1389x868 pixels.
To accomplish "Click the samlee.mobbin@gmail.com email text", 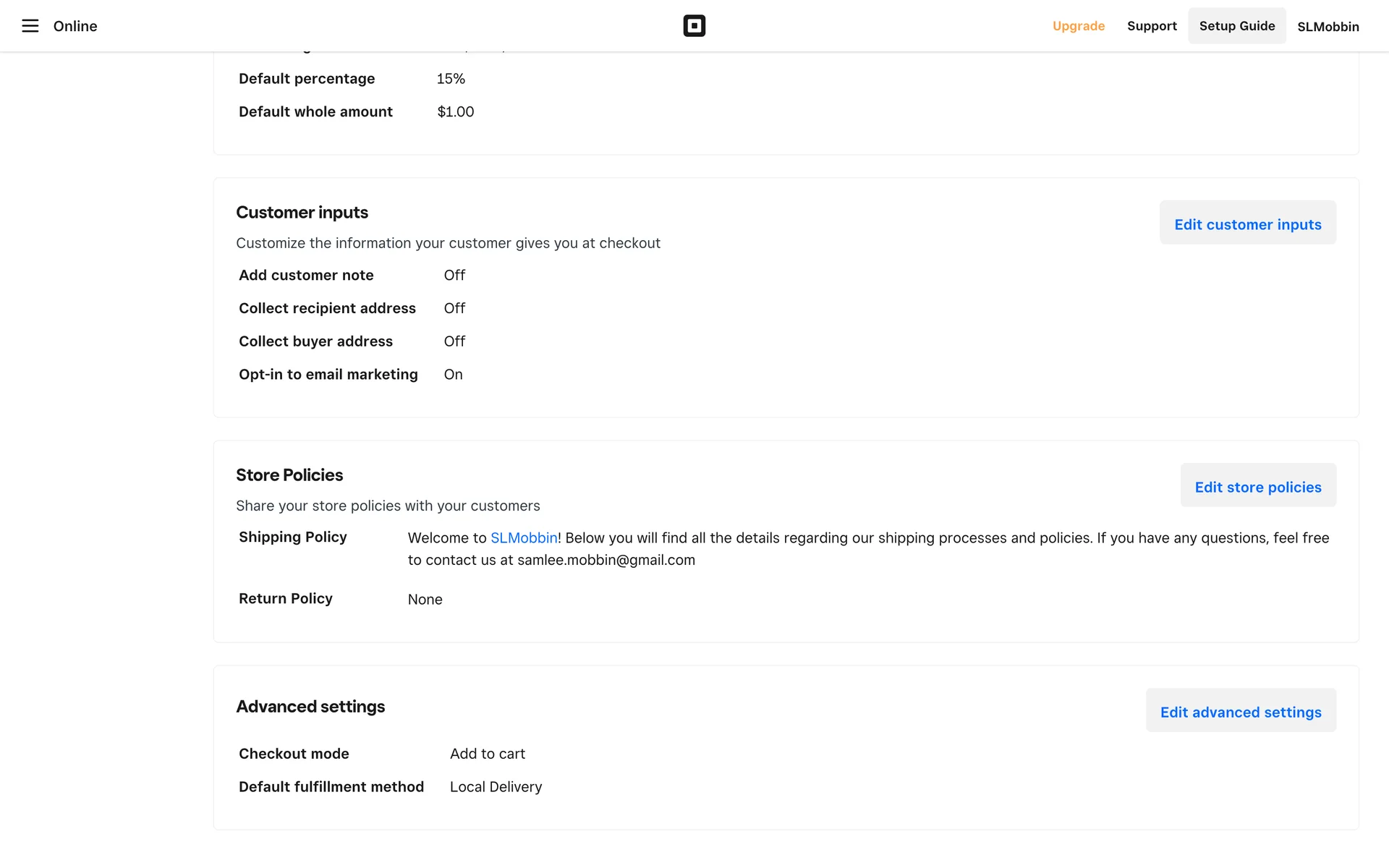I will point(606,560).
